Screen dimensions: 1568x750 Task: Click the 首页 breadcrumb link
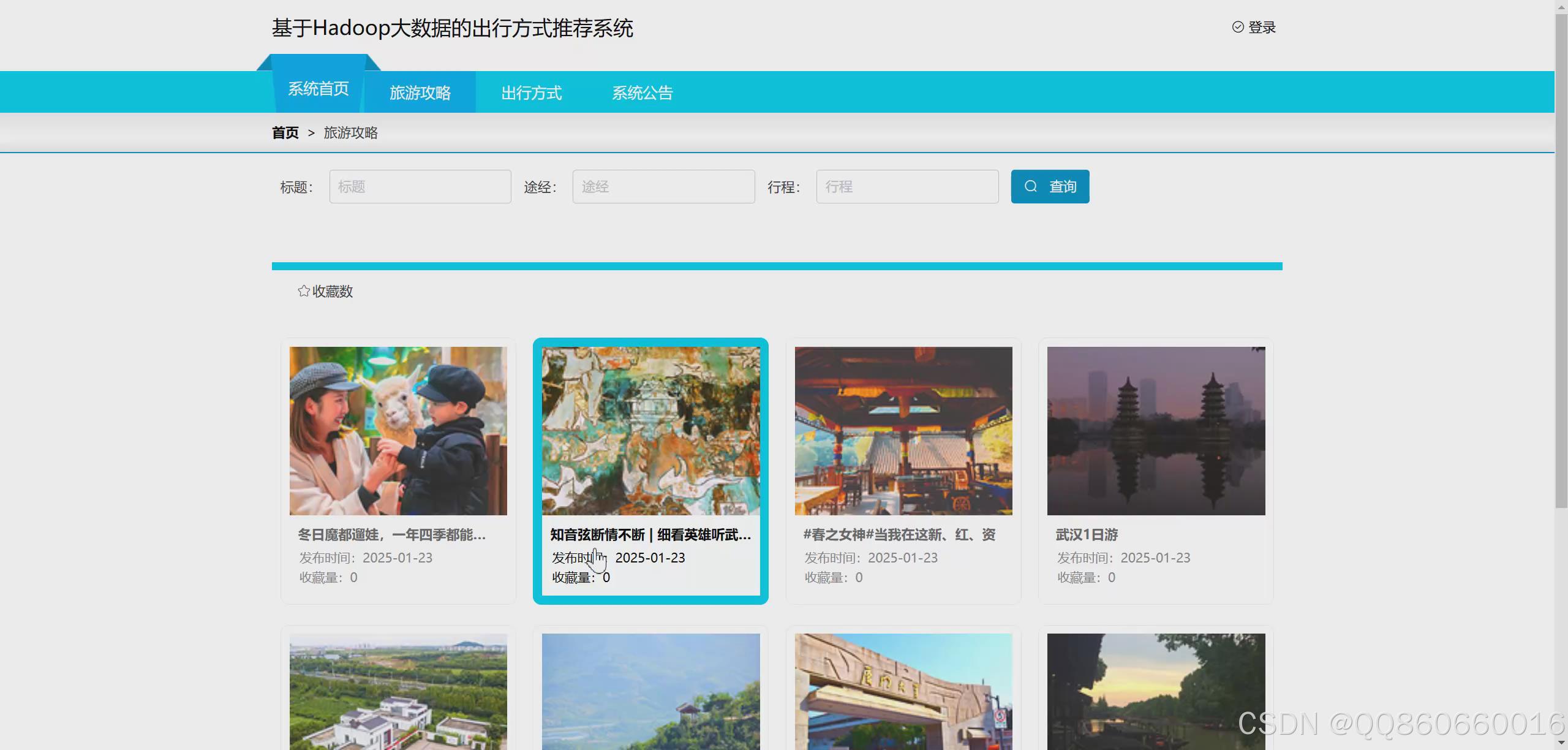[x=285, y=133]
